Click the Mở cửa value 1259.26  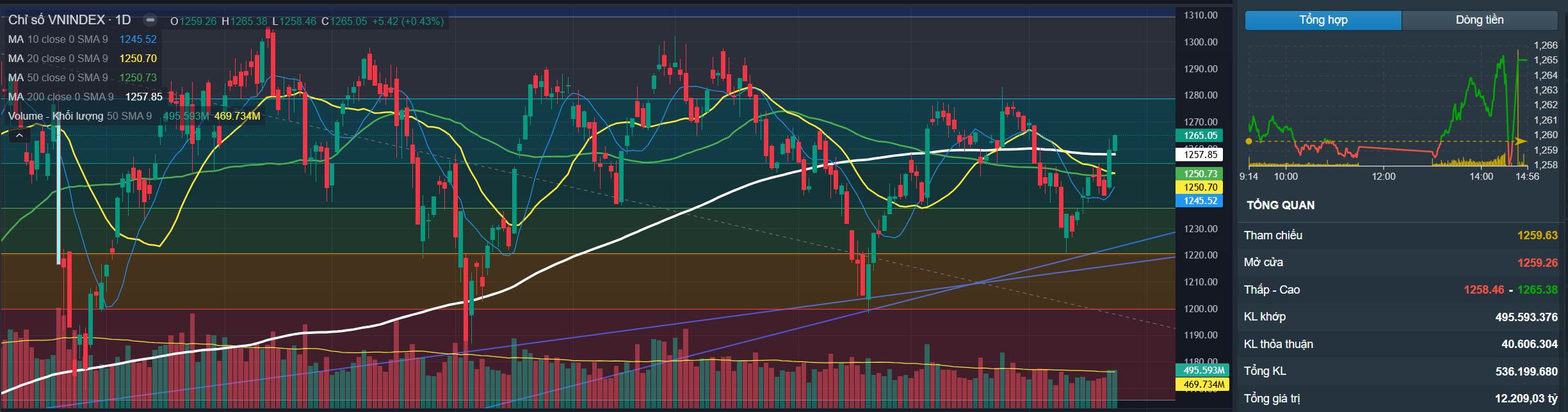pyautogui.click(x=1537, y=262)
